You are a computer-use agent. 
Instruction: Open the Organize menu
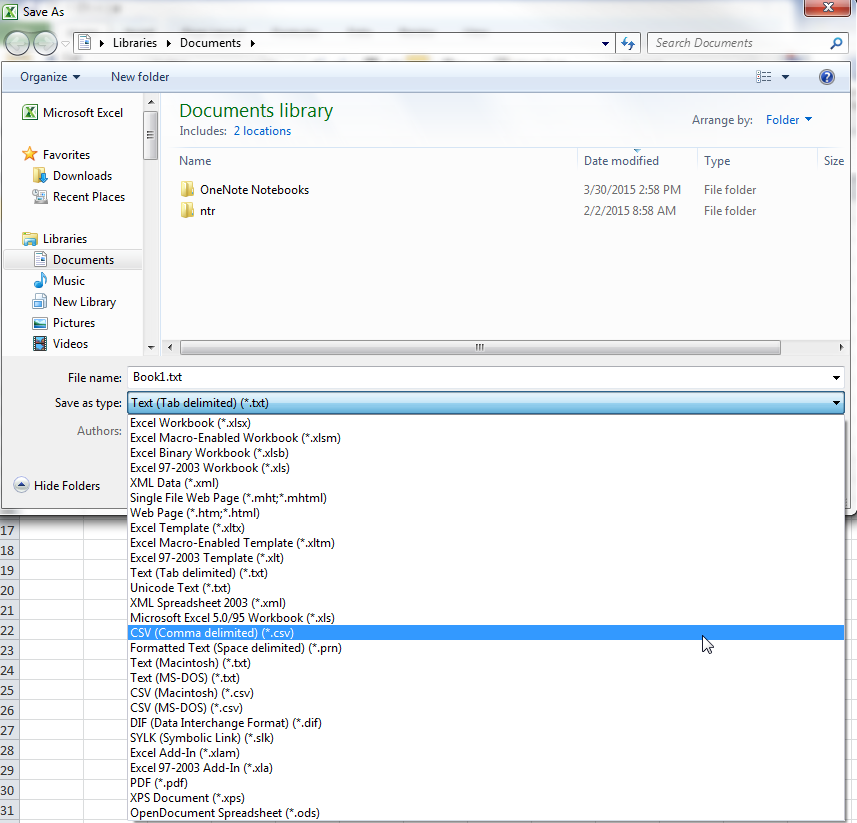(50, 77)
